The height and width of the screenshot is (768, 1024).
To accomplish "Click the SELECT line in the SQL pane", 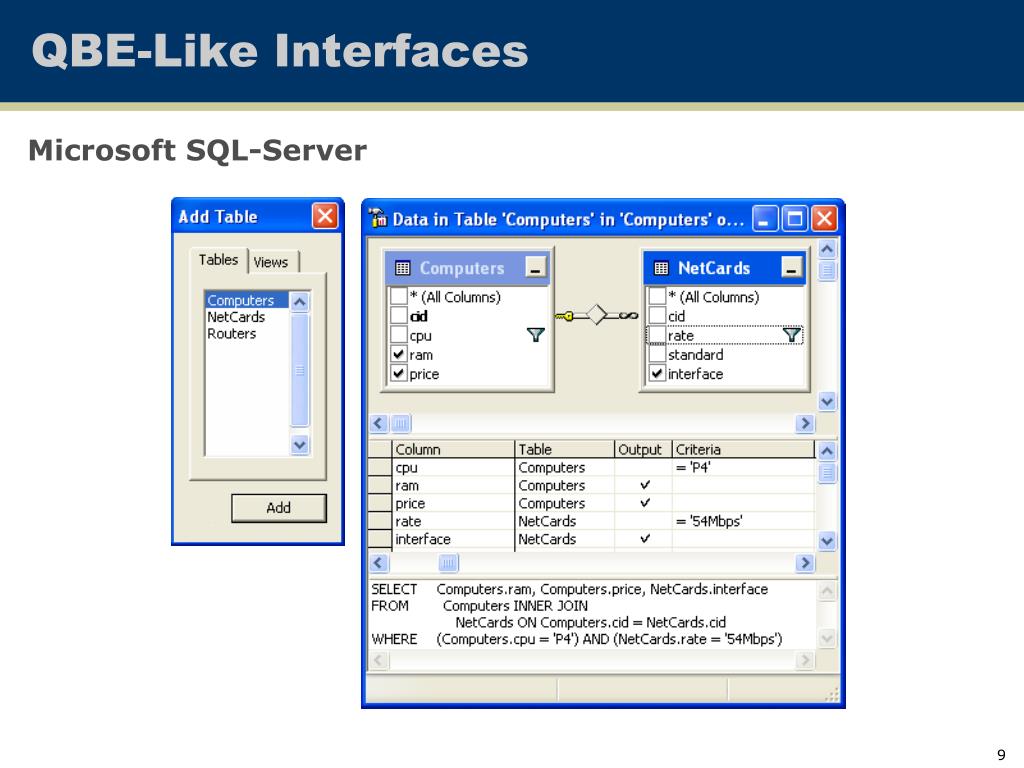I will point(569,589).
